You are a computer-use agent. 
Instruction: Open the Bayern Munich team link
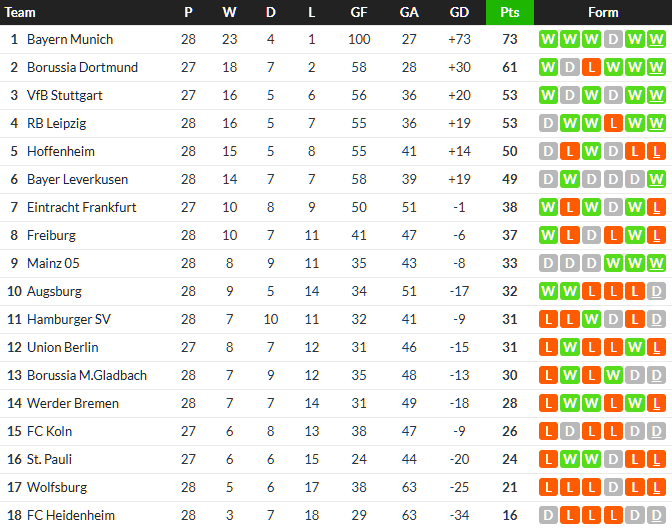tap(70, 39)
